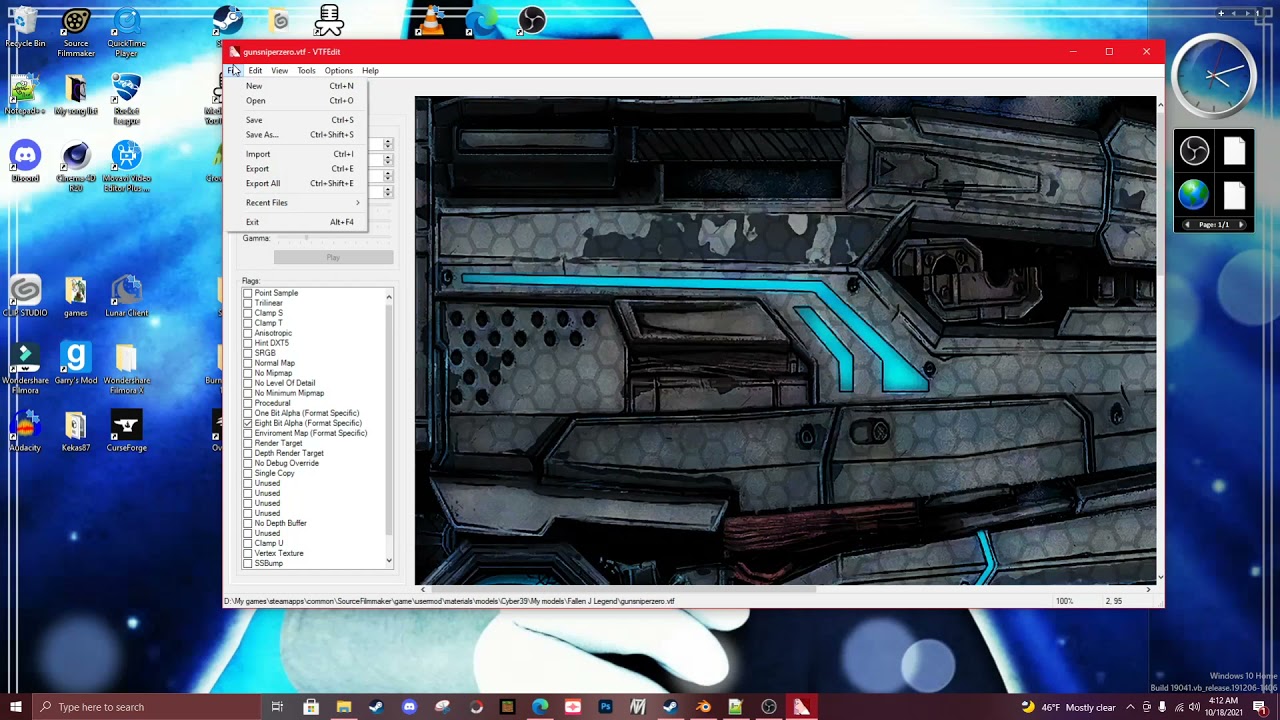Toggle the Clamp S flag
The image size is (1280, 720).
pyautogui.click(x=248, y=313)
